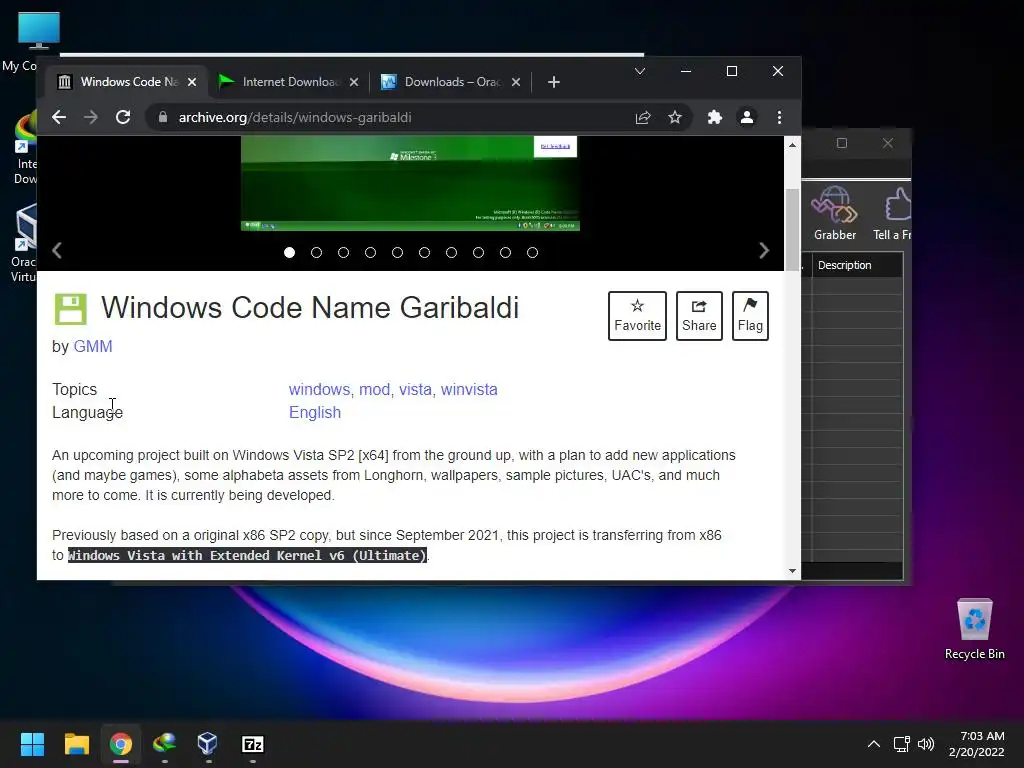Click the Share button
The width and height of the screenshot is (1024, 768).
coord(699,316)
